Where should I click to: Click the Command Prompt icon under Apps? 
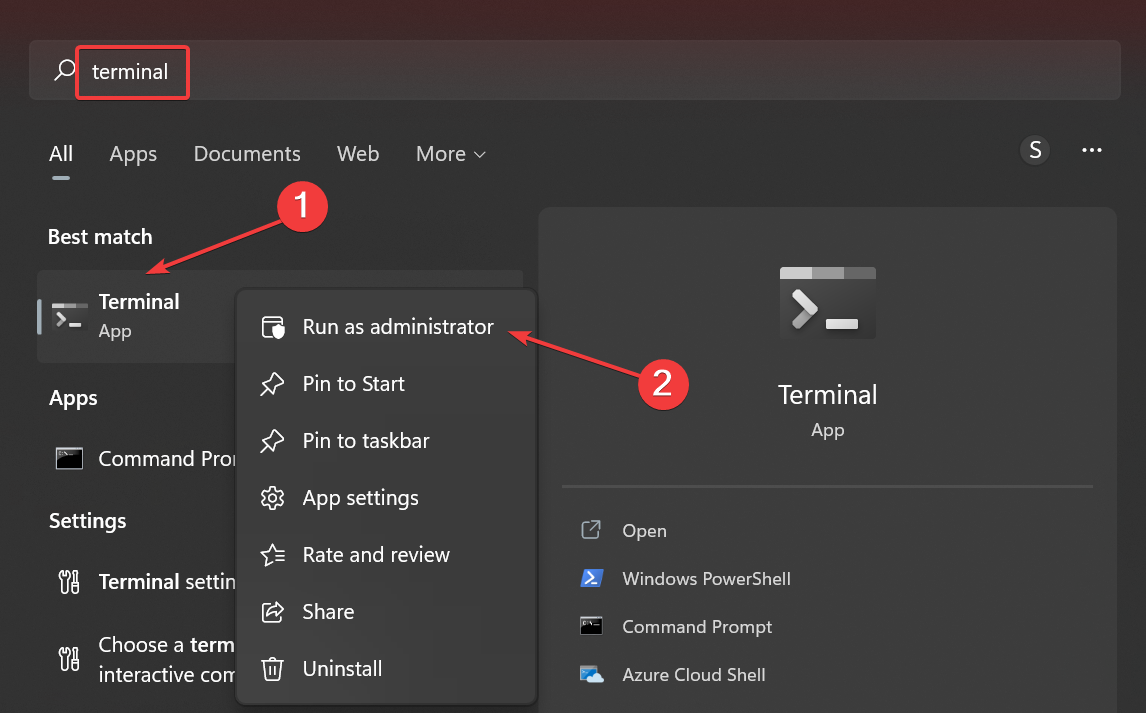coord(69,459)
